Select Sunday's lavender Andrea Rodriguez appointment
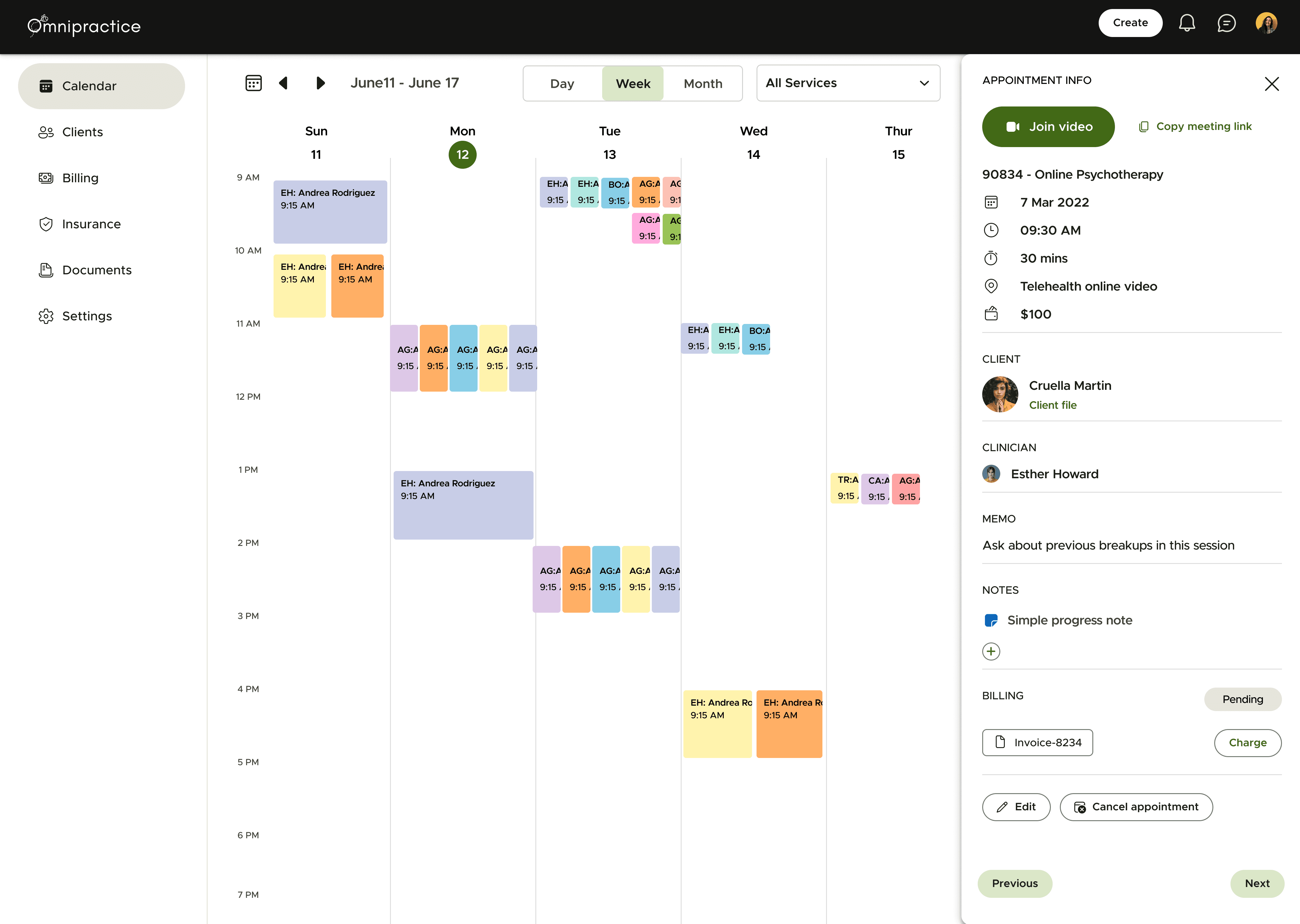1300x924 pixels. coord(330,212)
